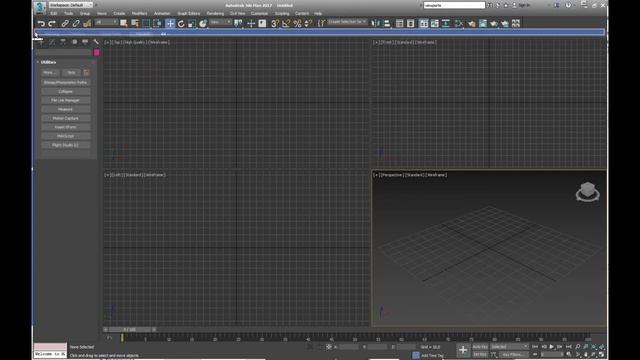Click the Motion Capture utility button
The image size is (640, 360).
click(x=65, y=118)
